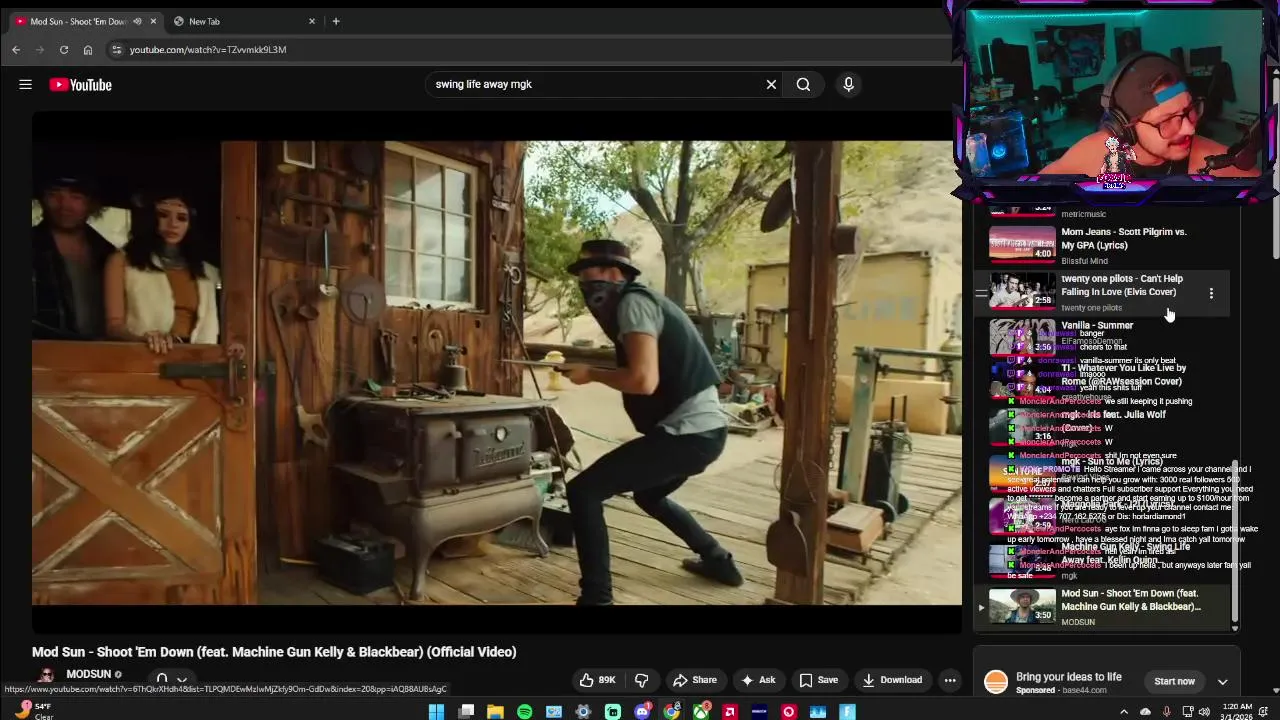
Task: Open the Bring your ideas to life ad
Action: click(x=1069, y=677)
